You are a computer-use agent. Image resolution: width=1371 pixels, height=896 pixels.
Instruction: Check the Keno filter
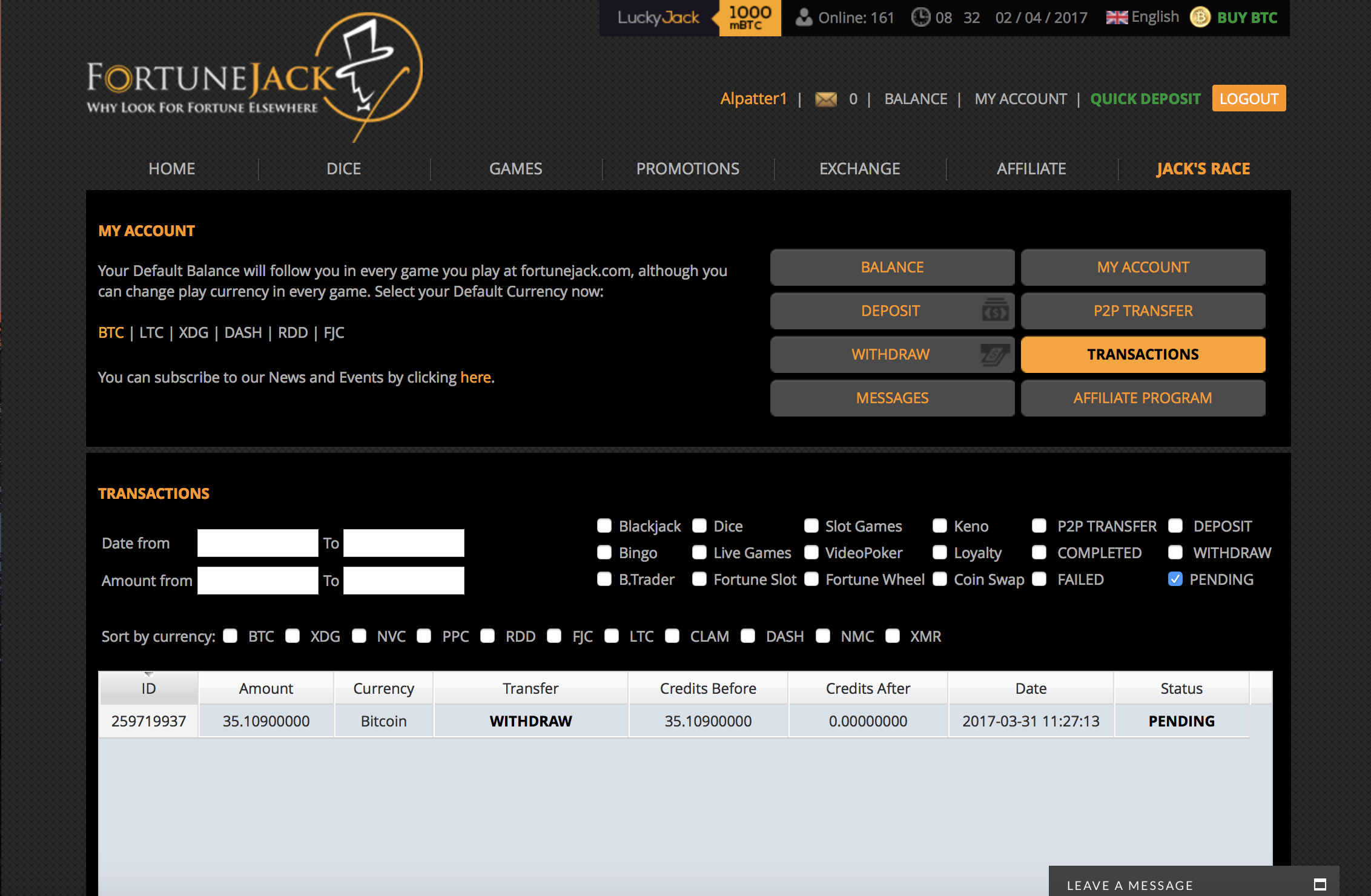pyautogui.click(x=940, y=525)
